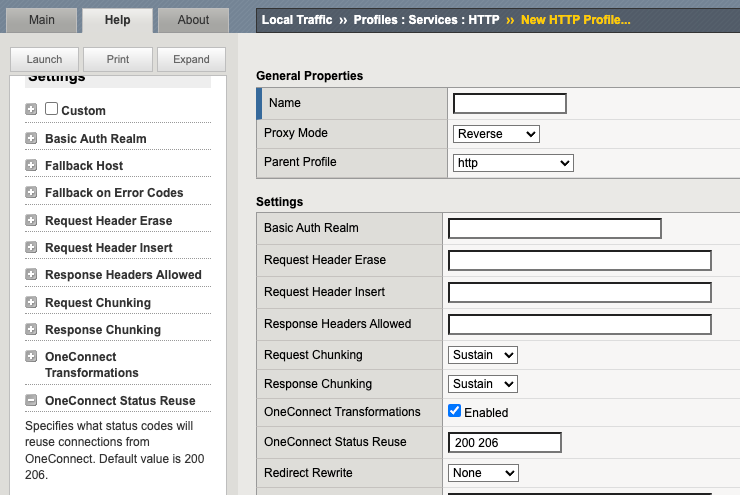
Task: Open the Redirect Rewrite dropdown
Action: click(x=483, y=473)
